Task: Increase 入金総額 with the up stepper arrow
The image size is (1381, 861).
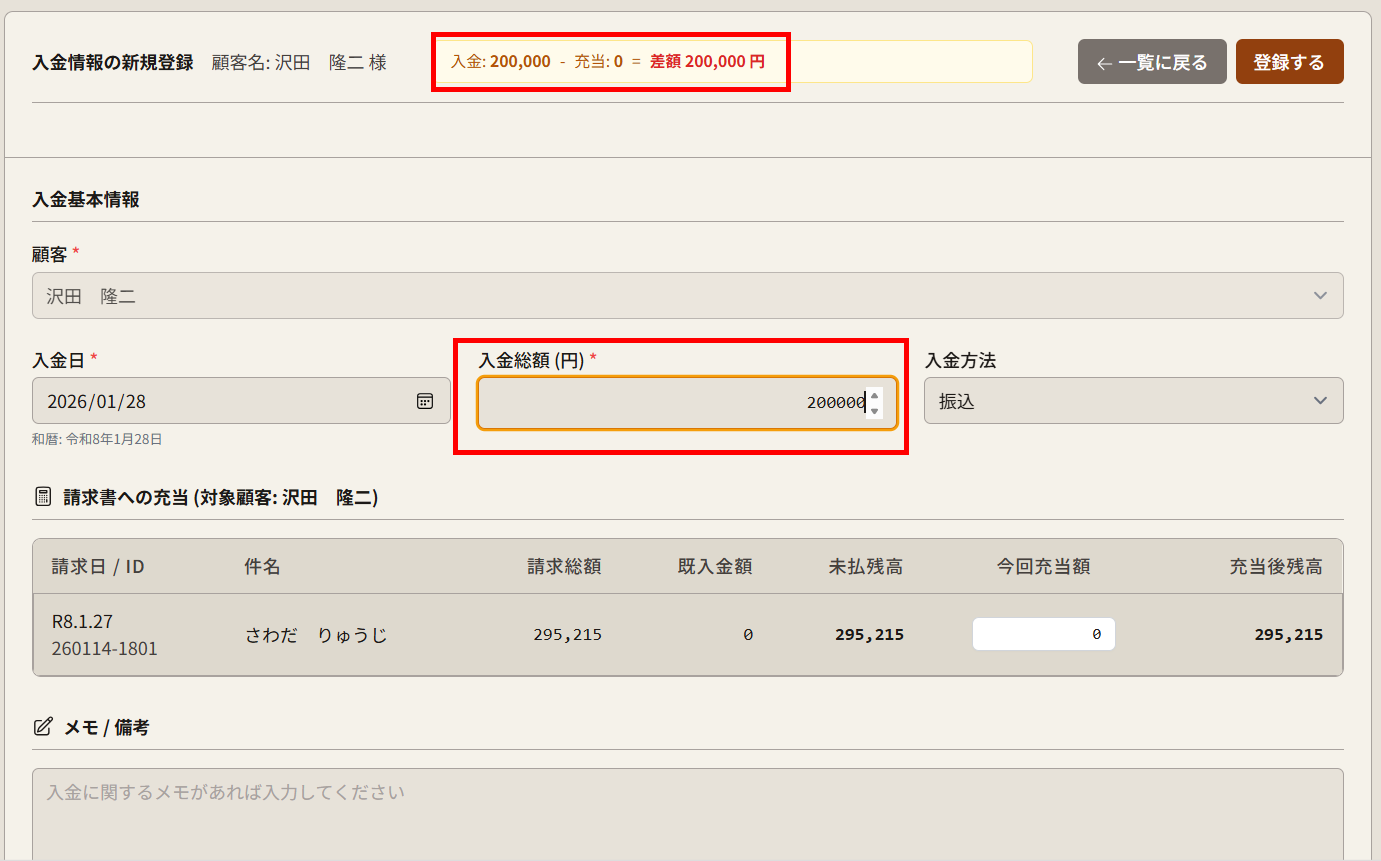Action: [x=875, y=395]
